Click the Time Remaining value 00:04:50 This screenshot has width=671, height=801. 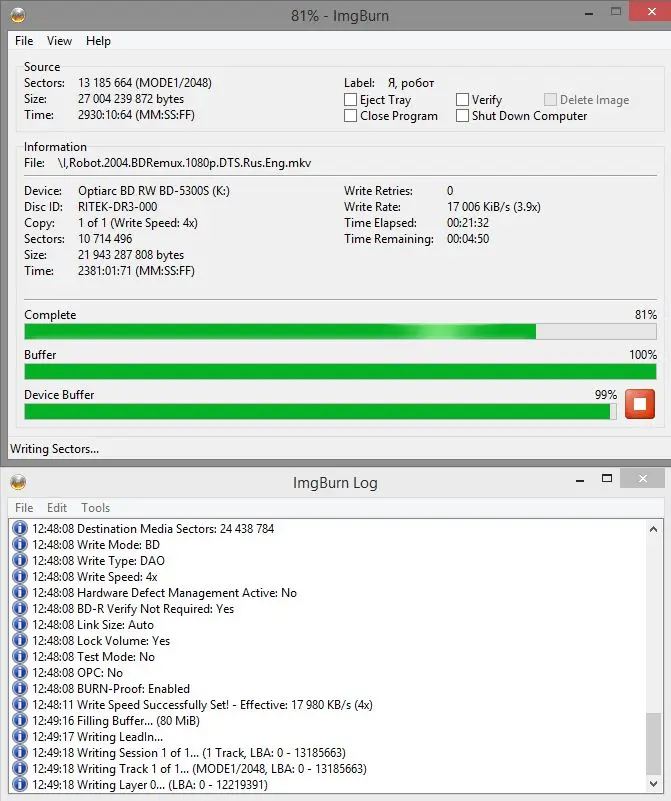(x=468, y=239)
